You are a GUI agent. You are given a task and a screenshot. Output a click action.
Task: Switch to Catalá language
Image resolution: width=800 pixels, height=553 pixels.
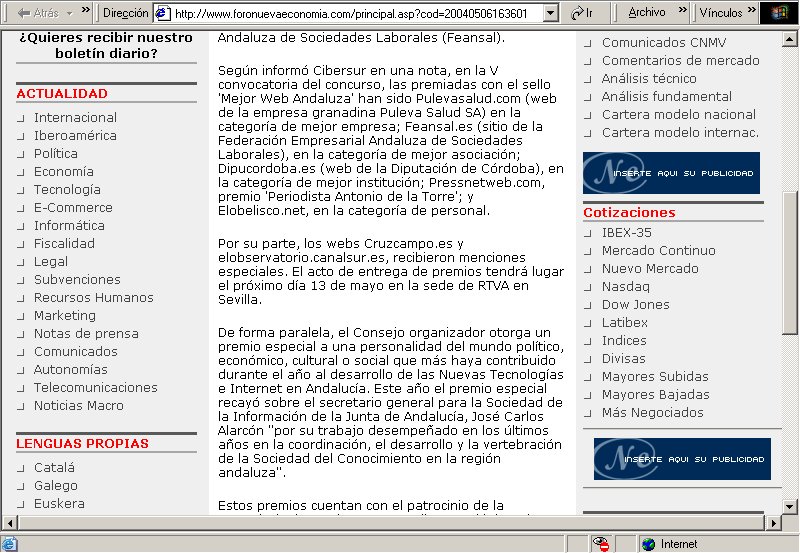(54, 467)
